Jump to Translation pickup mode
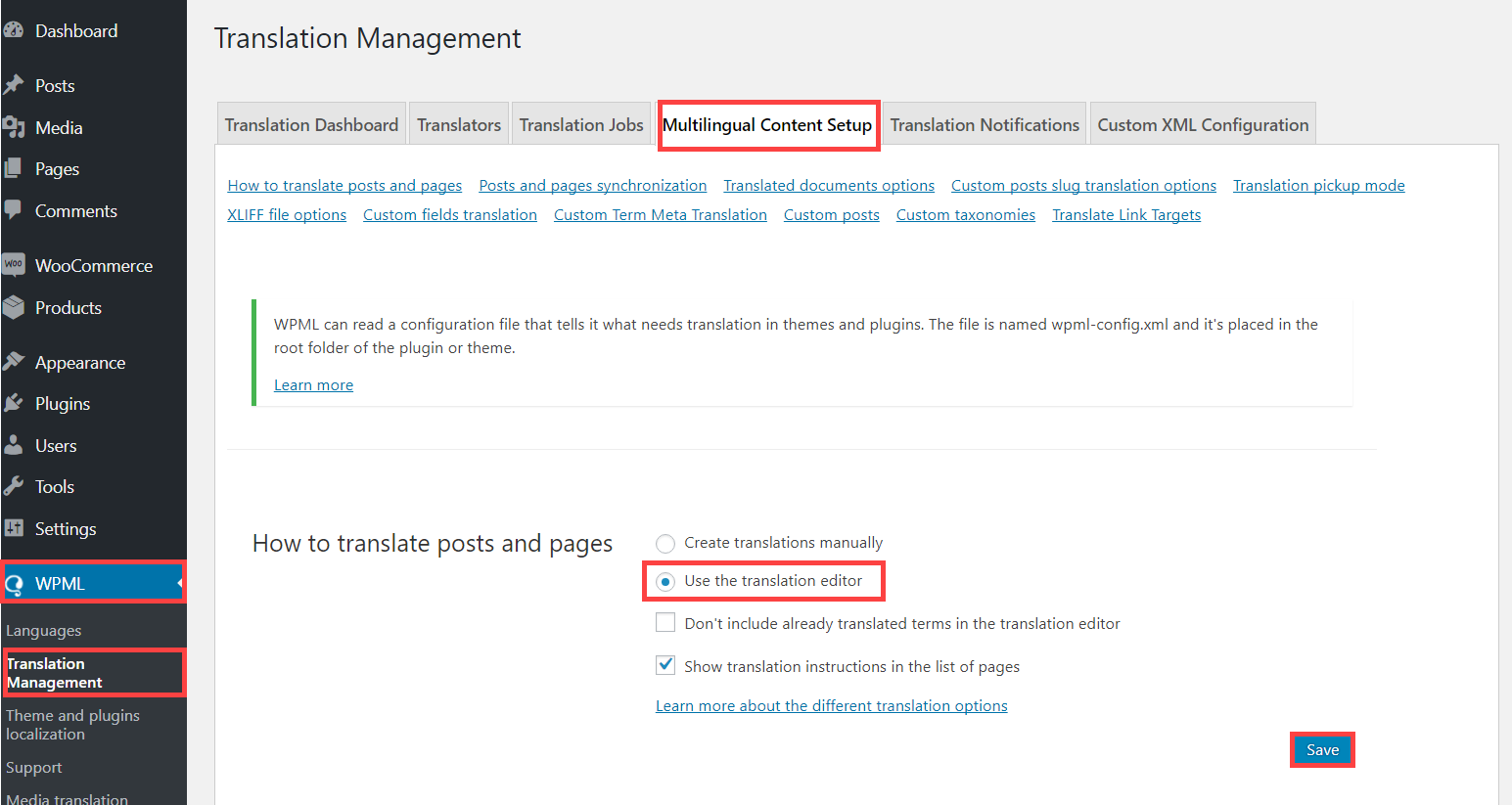Screen dimensions: 1512x805 coord(1319,186)
